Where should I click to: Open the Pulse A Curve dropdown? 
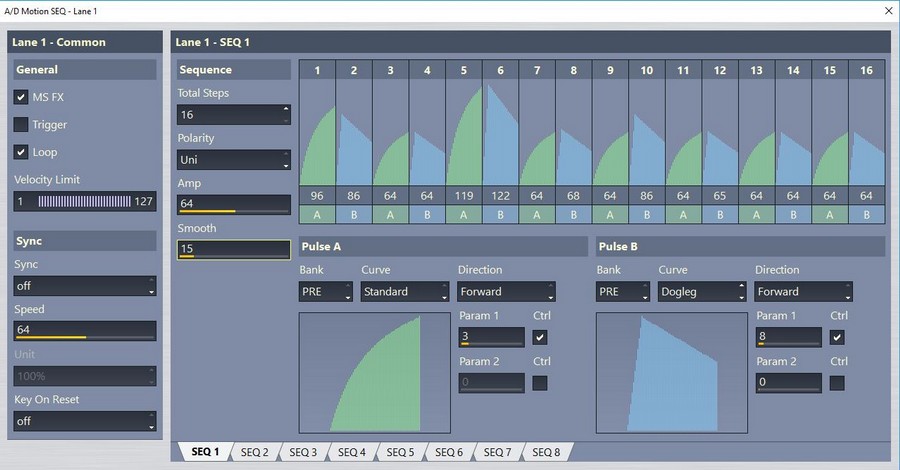403,292
